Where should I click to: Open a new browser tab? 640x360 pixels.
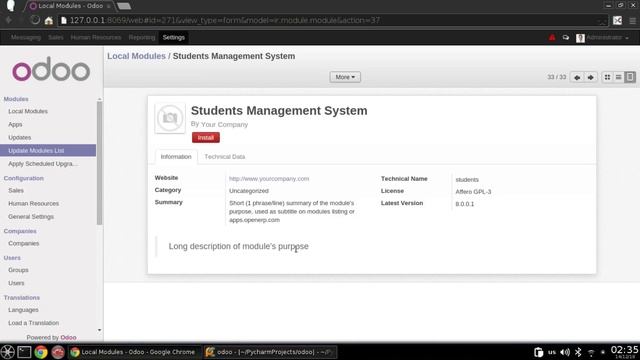(124, 6)
